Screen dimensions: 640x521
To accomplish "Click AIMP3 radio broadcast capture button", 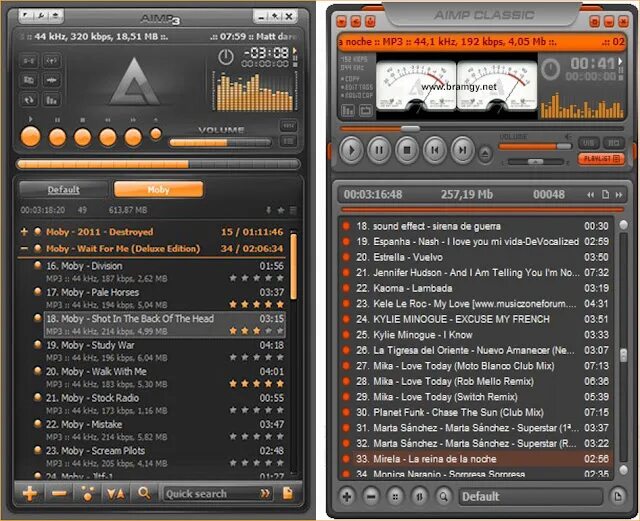I will point(52,60).
